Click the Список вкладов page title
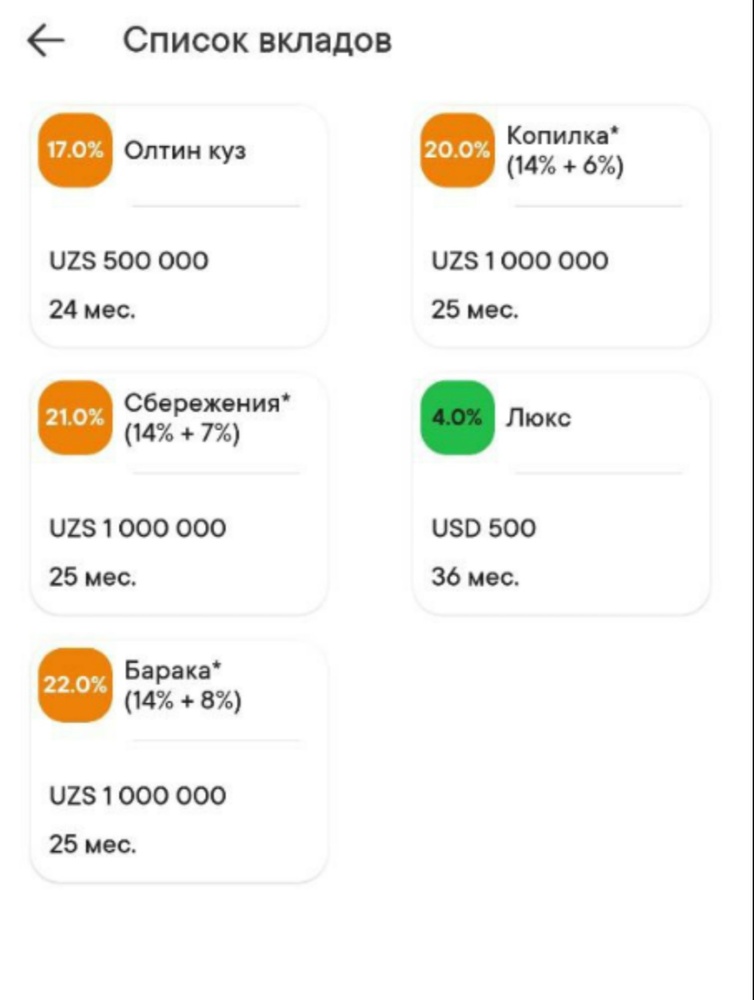754x1000 pixels. tap(257, 41)
